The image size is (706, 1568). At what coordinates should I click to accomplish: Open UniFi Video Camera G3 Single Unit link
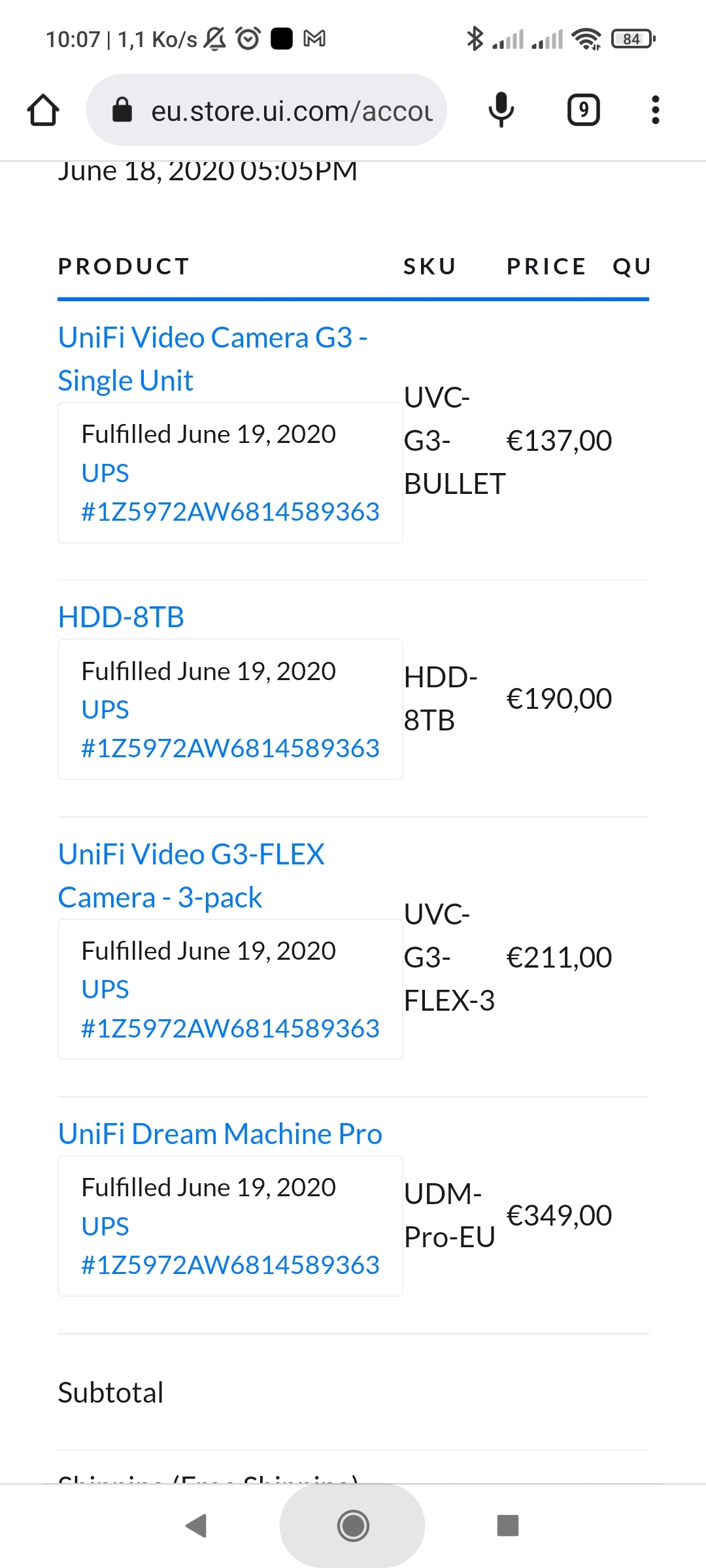(x=212, y=359)
